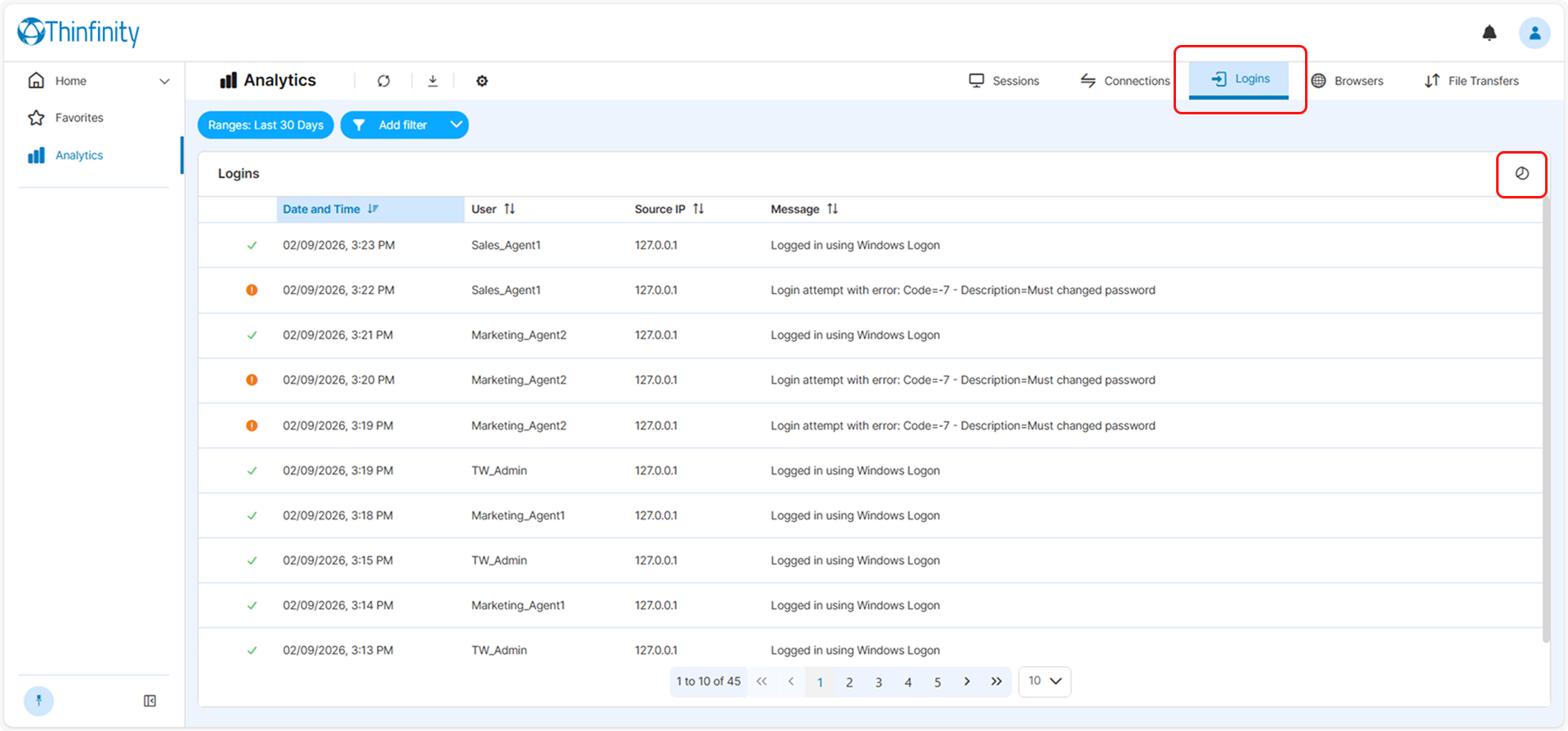The image size is (1568, 731).
Task: Click the 1 to 10 of 45 label
Action: pyautogui.click(x=708, y=681)
